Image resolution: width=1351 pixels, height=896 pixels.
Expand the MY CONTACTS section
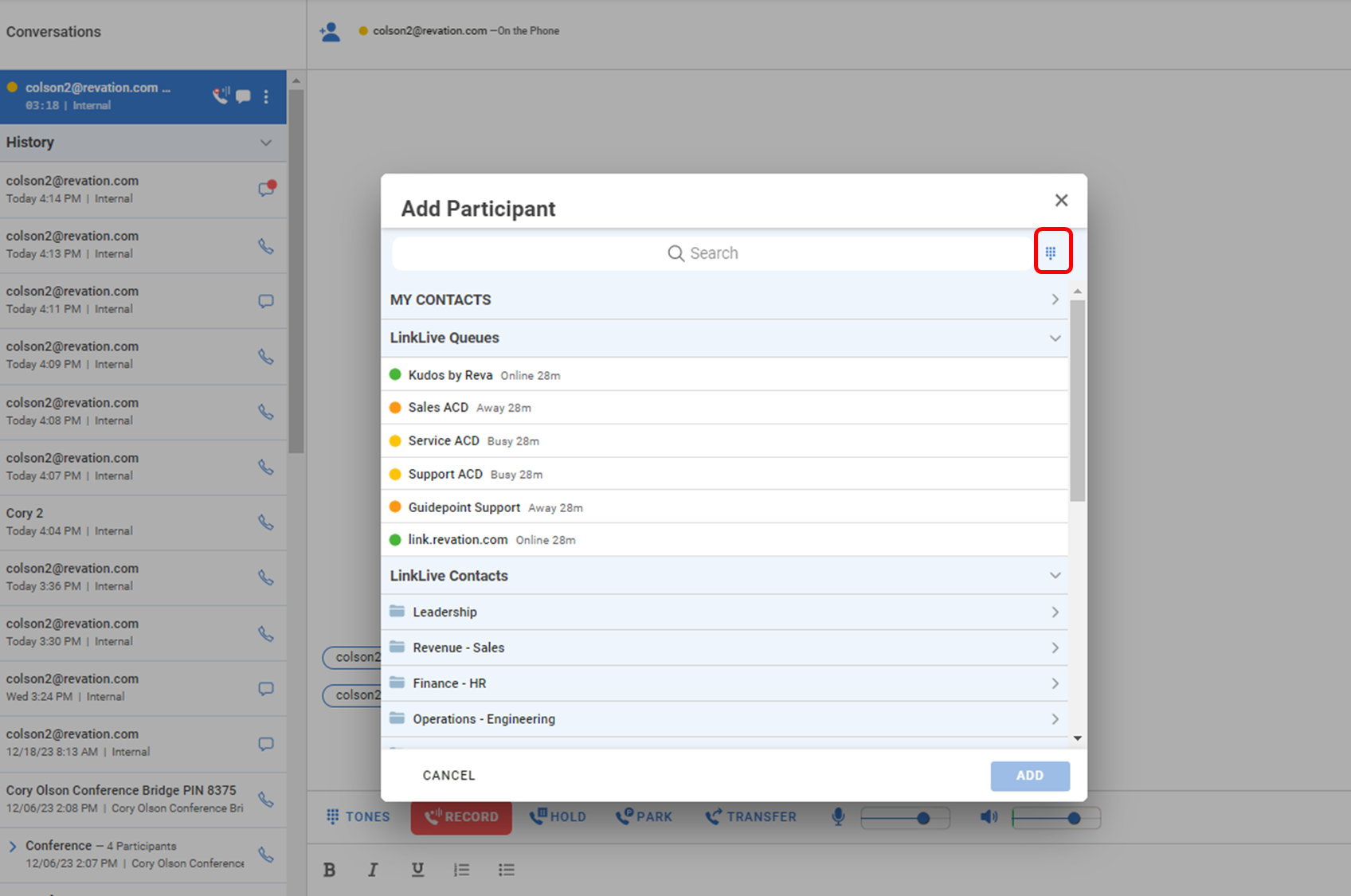[x=1055, y=299]
